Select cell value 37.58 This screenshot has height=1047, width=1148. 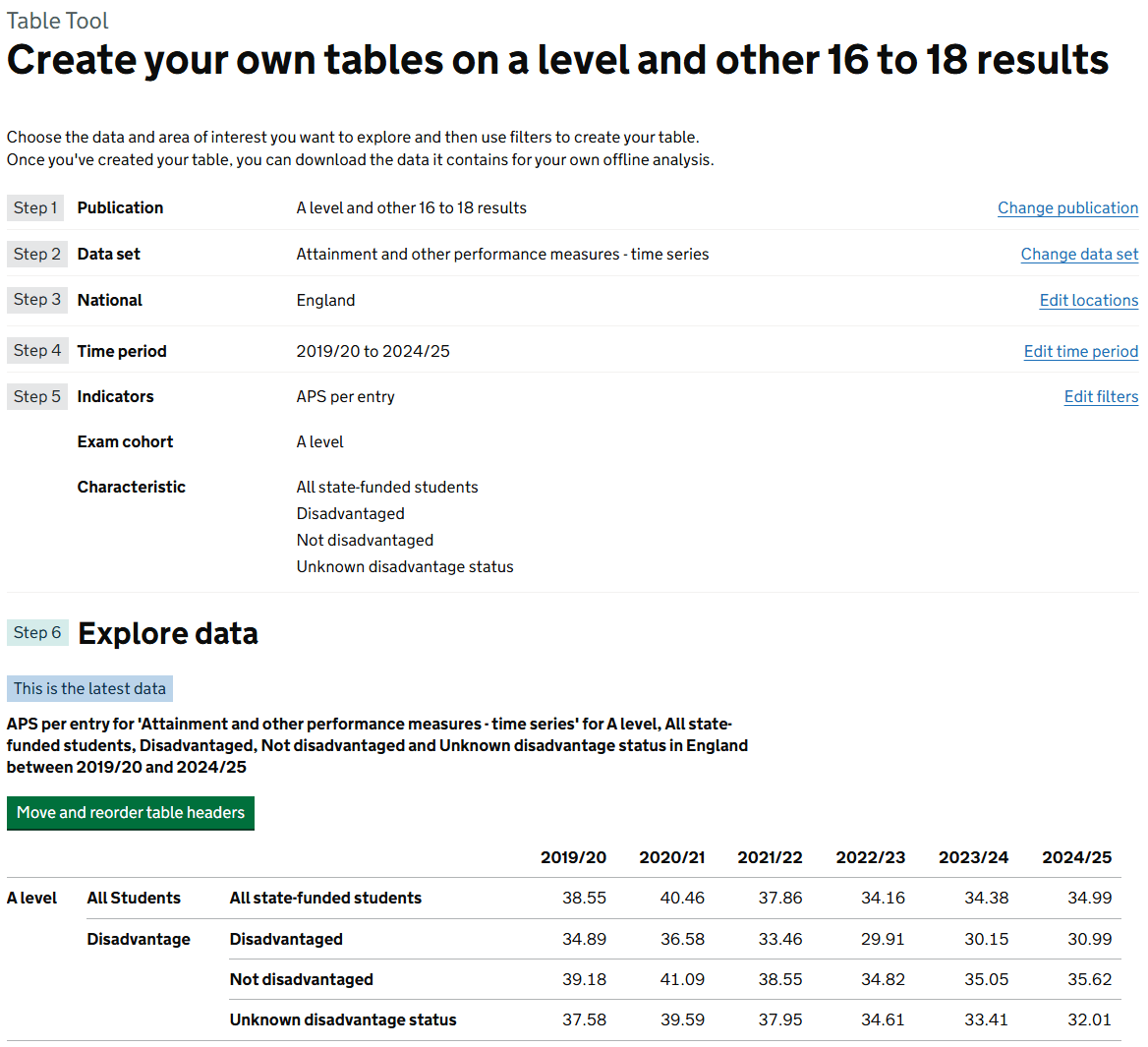pos(584,1019)
